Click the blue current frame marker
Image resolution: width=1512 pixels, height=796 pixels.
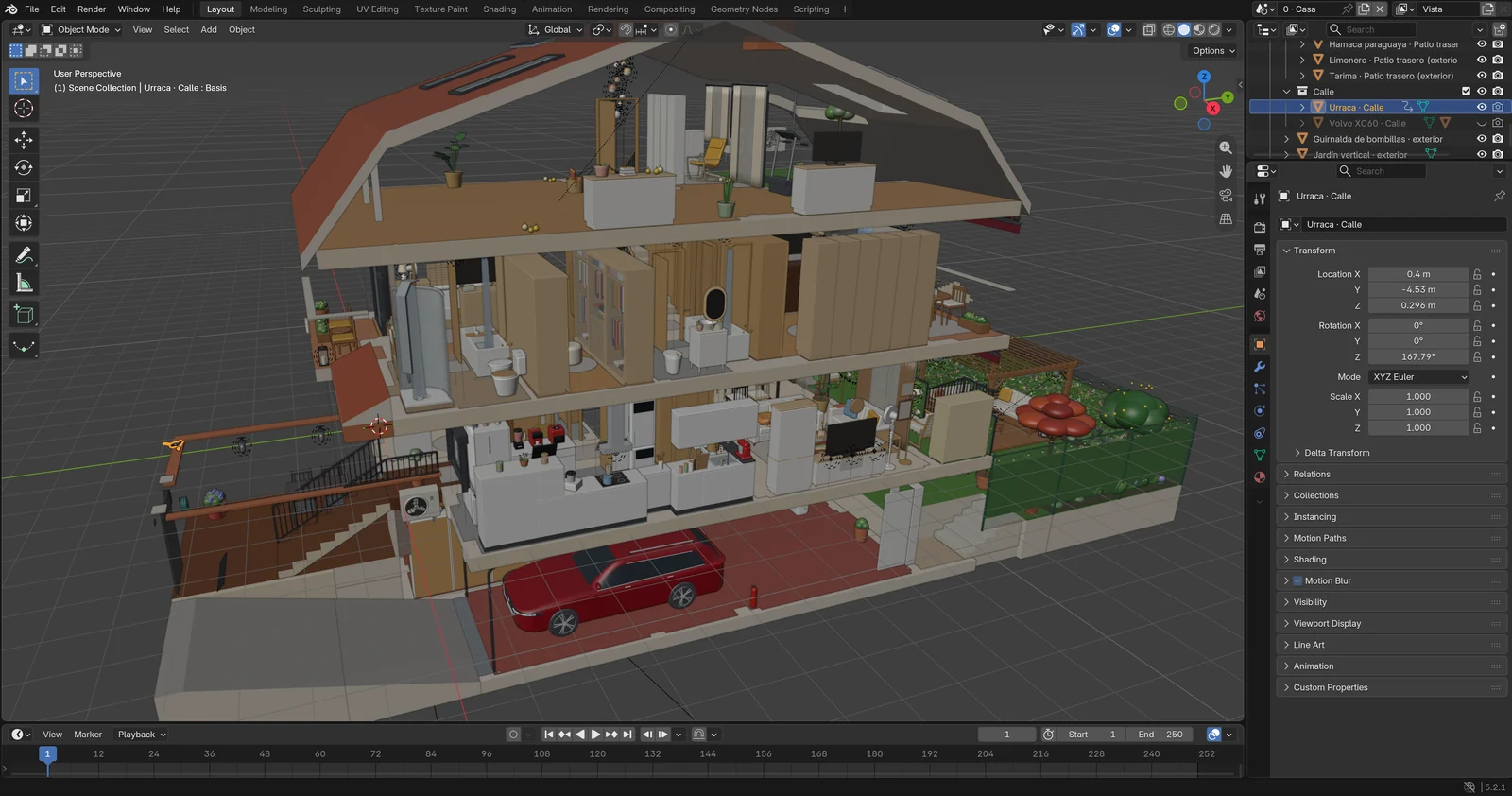pyautogui.click(x=47, y=753)
